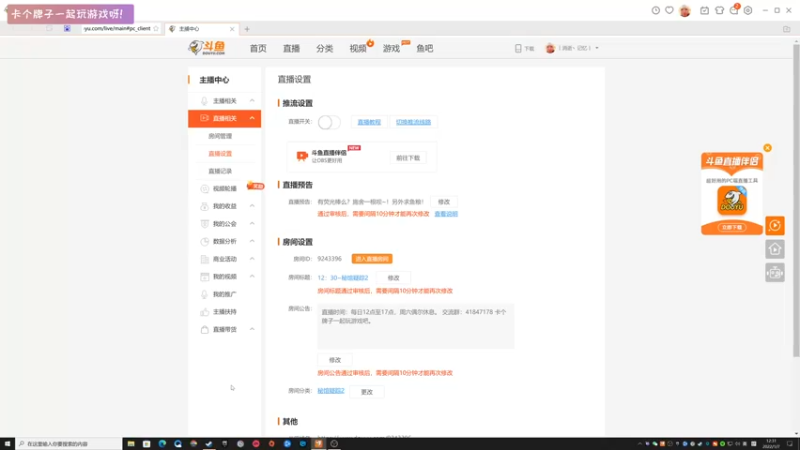800x450 pixels.
Task: Click the 前往下载 button
Action: coord(408,158)
